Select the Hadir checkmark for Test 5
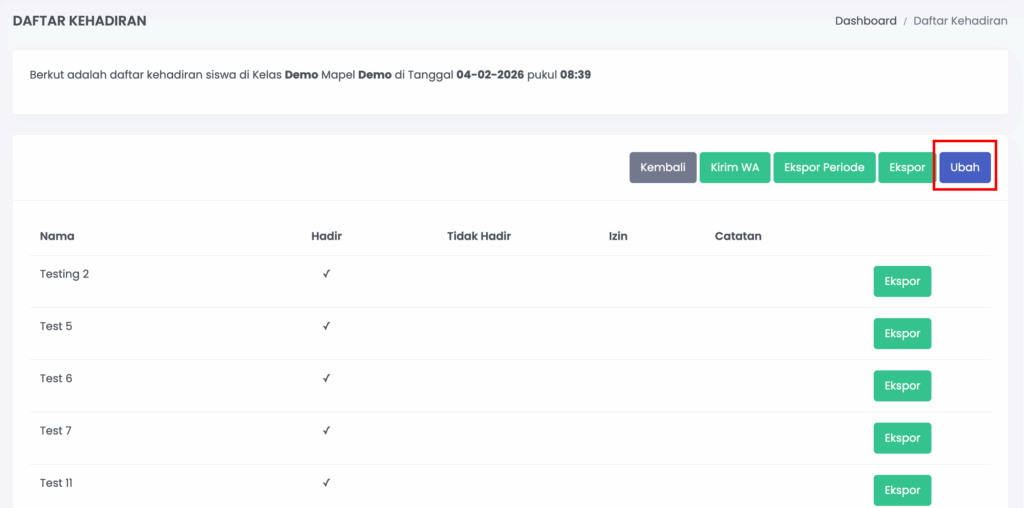The image size is (1024, 508). (x=326, y=326)
